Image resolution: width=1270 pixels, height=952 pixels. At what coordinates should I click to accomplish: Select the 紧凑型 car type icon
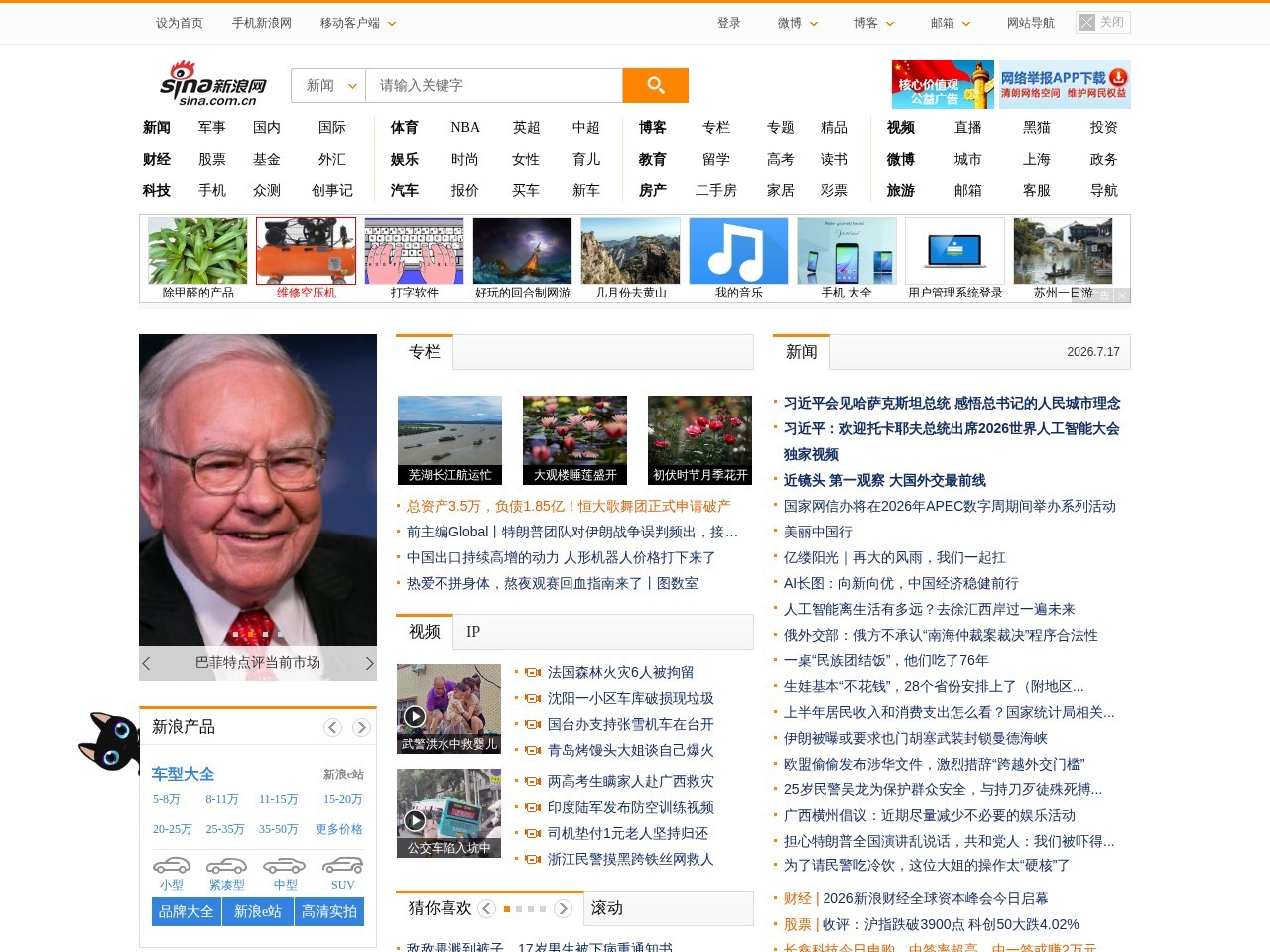227,866
